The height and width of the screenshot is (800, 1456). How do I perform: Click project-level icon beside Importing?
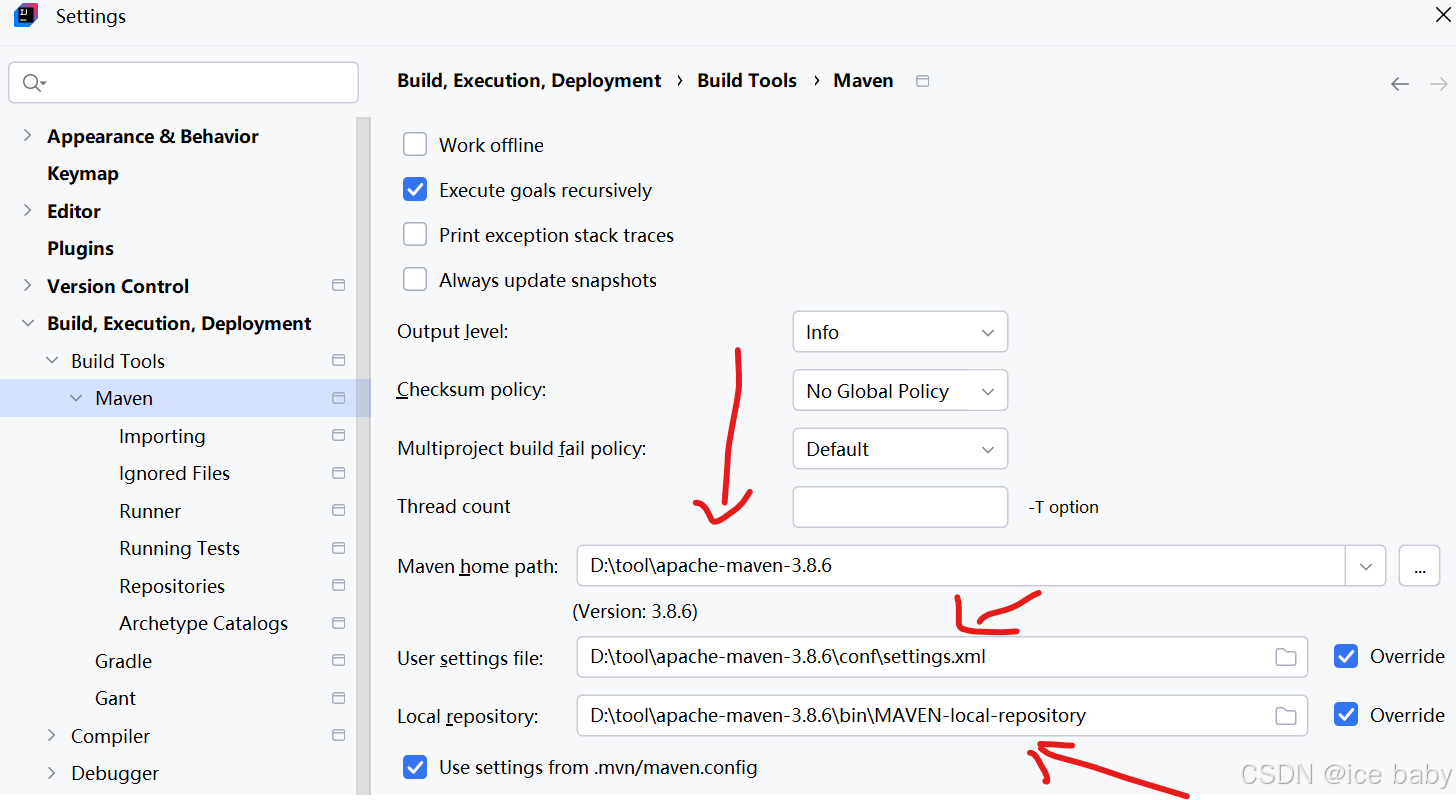[x=338, y=436]
